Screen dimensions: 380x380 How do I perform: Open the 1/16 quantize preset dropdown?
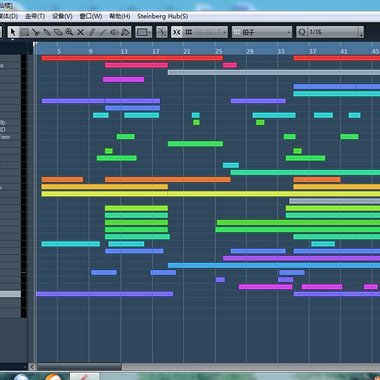pos(335,32)
